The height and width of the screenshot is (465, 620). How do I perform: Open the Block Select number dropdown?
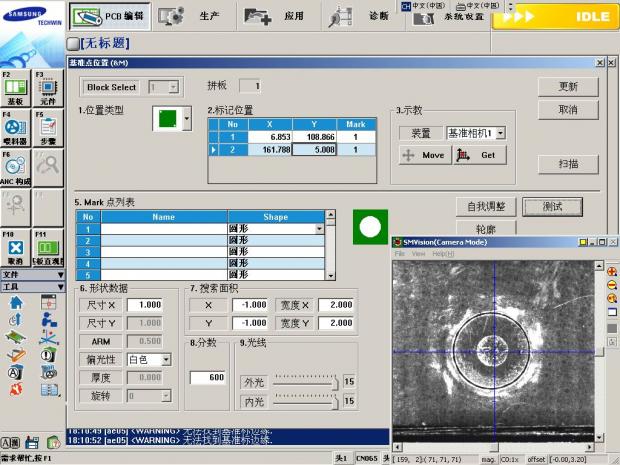coord(174,87)
